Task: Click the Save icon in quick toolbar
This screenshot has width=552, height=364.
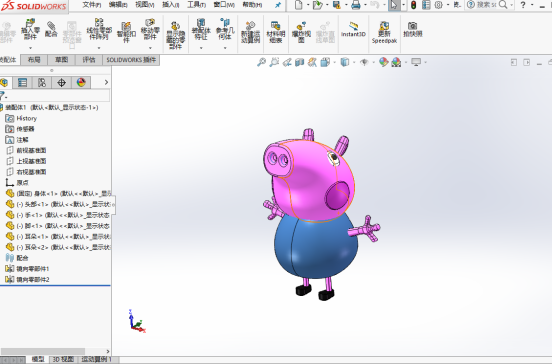Action: point(337,5)
